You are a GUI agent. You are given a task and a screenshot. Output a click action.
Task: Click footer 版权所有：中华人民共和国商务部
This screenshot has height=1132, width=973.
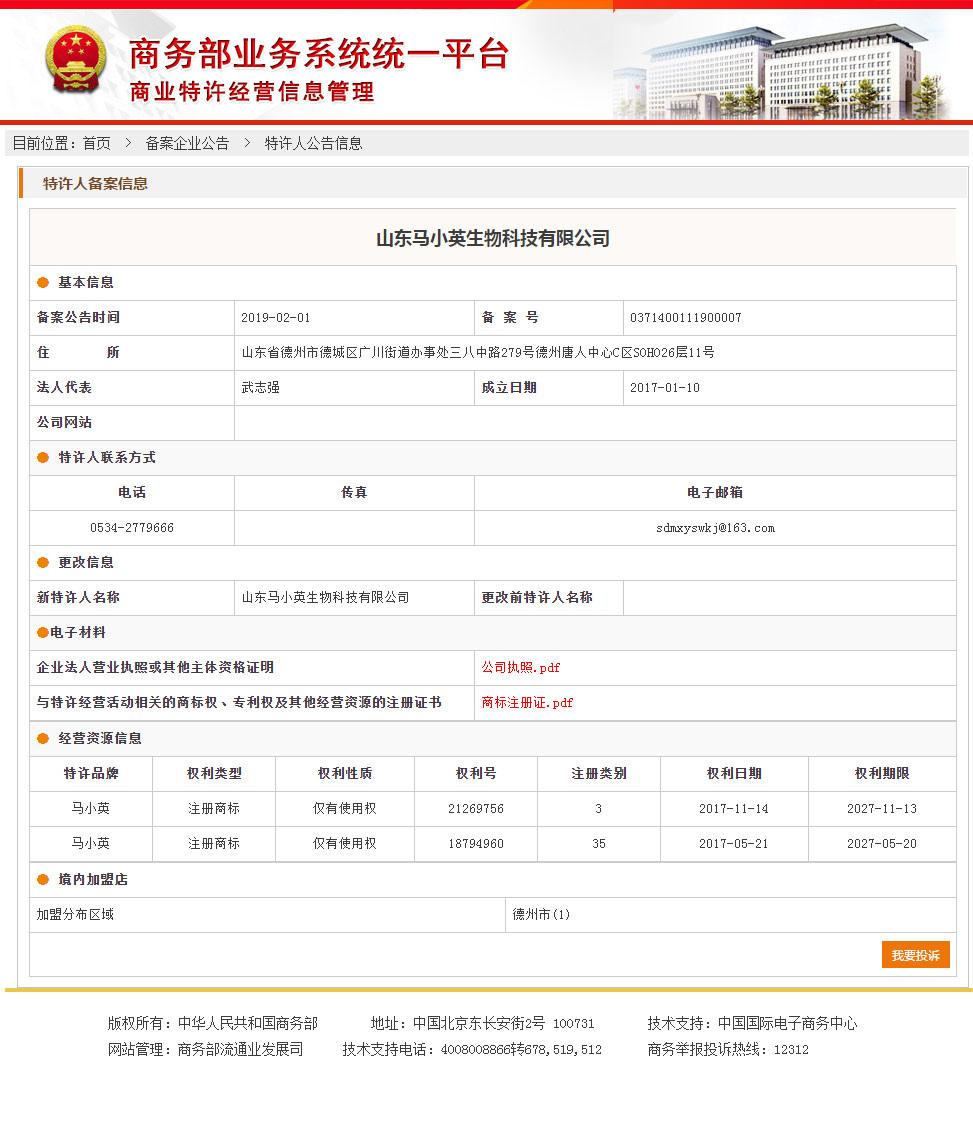point(213,1023)
